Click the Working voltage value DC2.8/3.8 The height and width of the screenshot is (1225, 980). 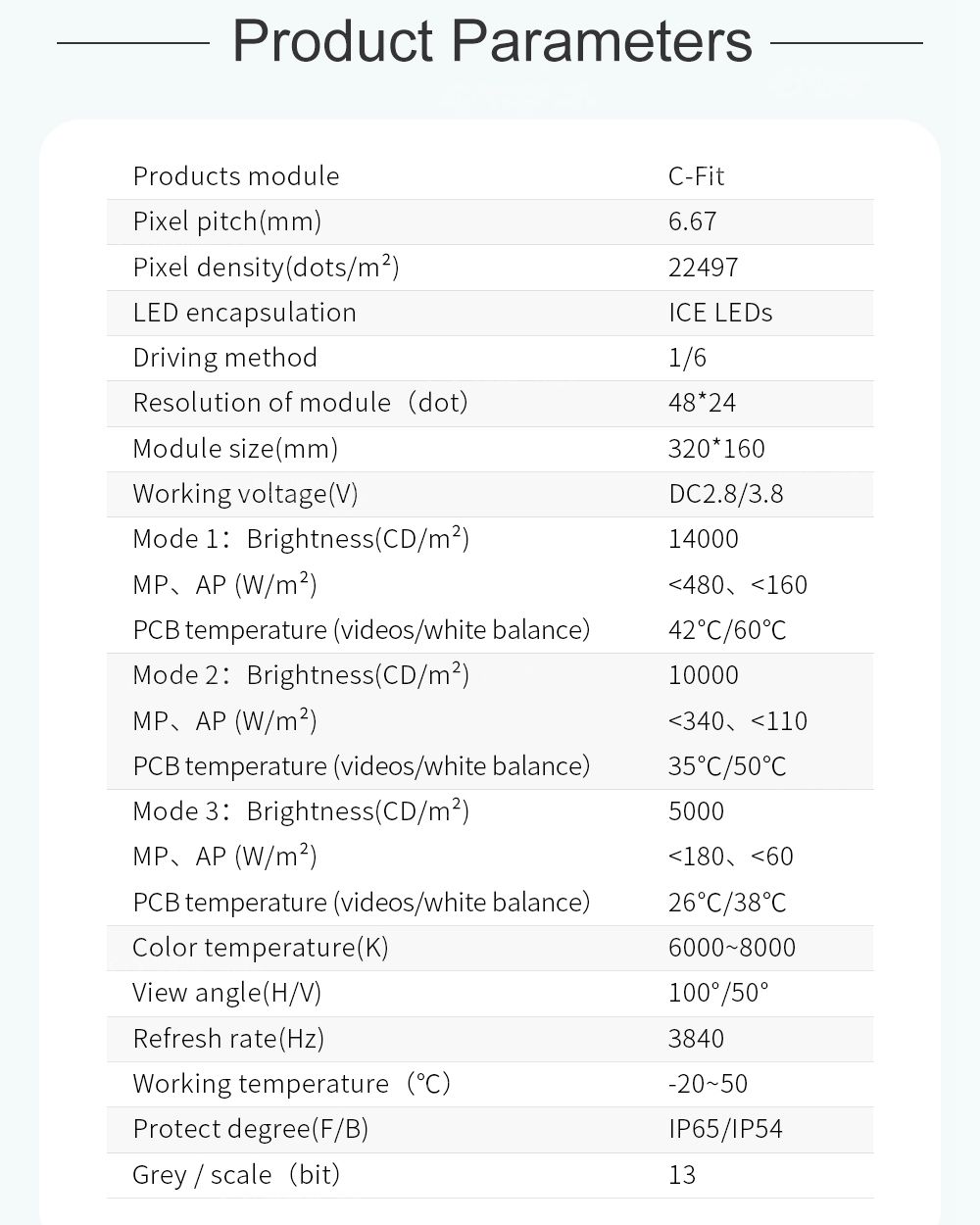[x=725, y=494]
